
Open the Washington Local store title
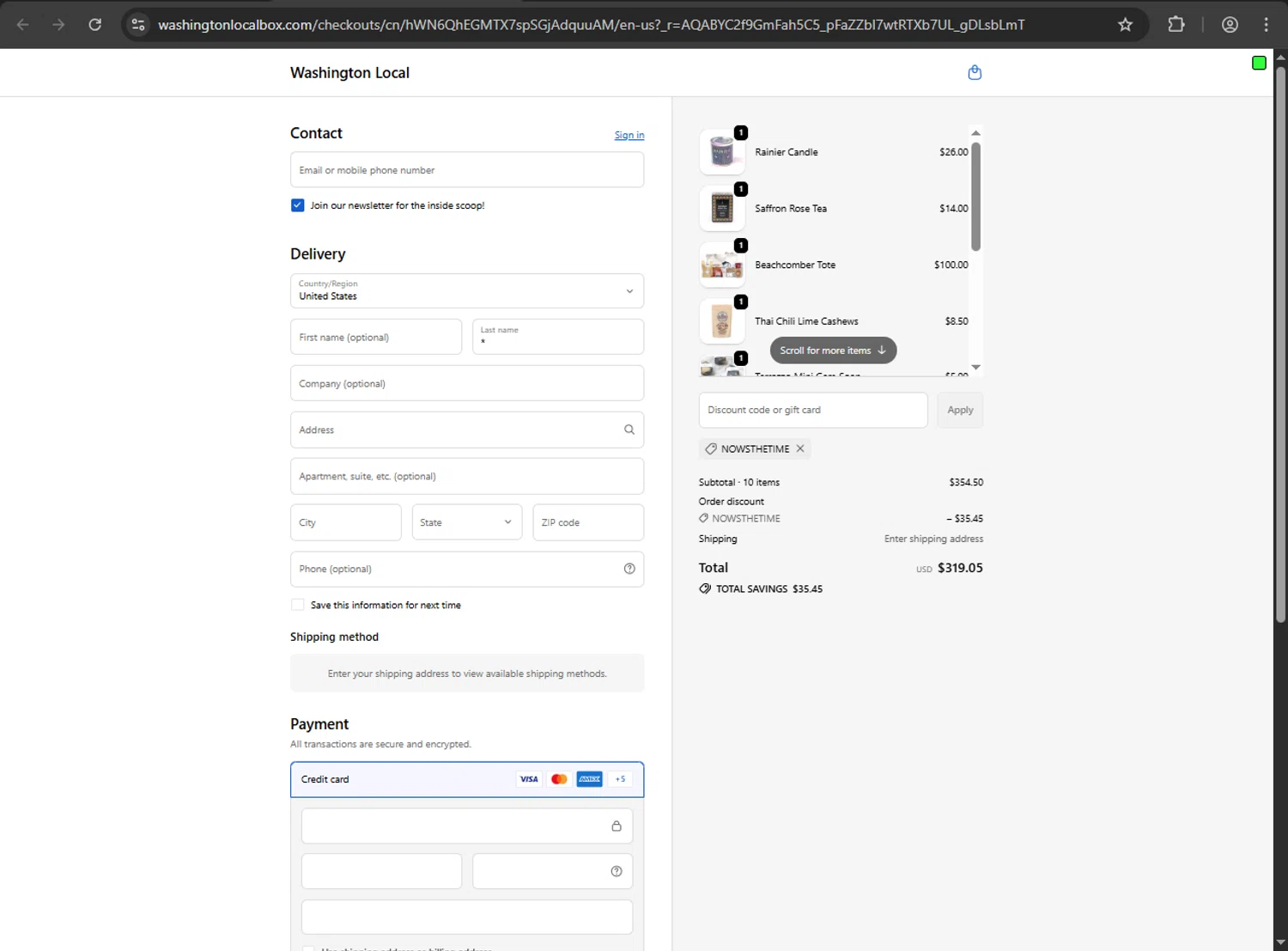point(349,73)
